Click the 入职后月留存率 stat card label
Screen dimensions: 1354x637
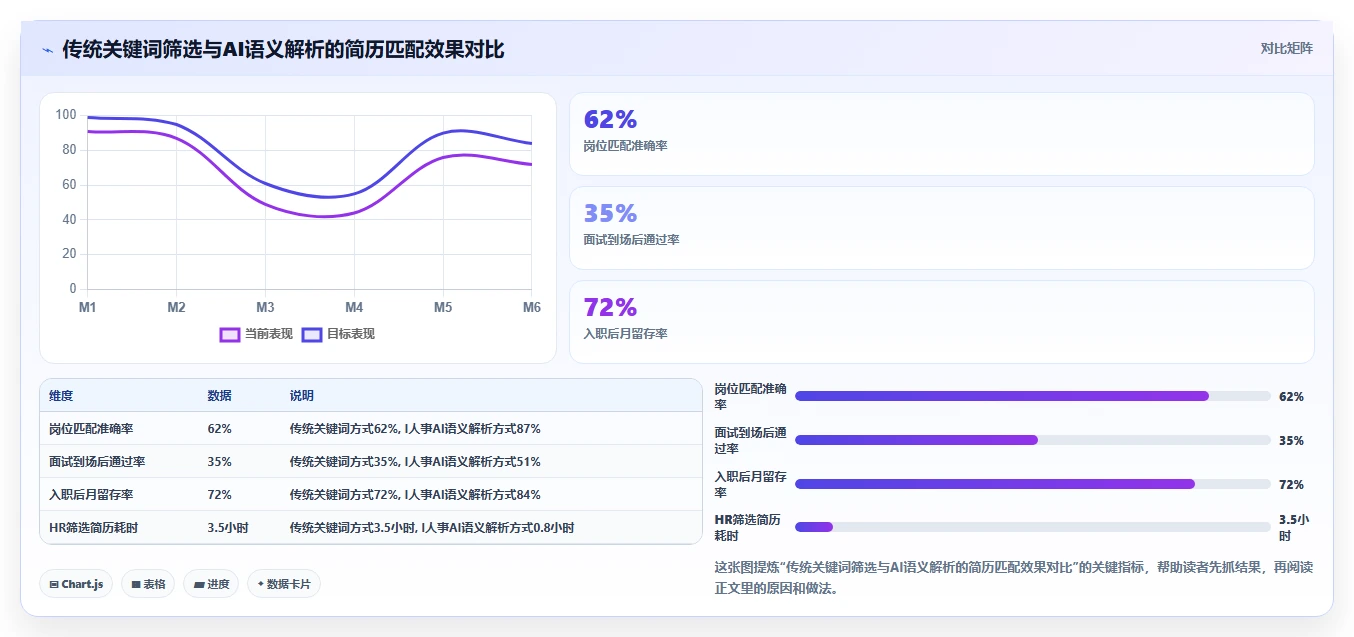[625, 334]
